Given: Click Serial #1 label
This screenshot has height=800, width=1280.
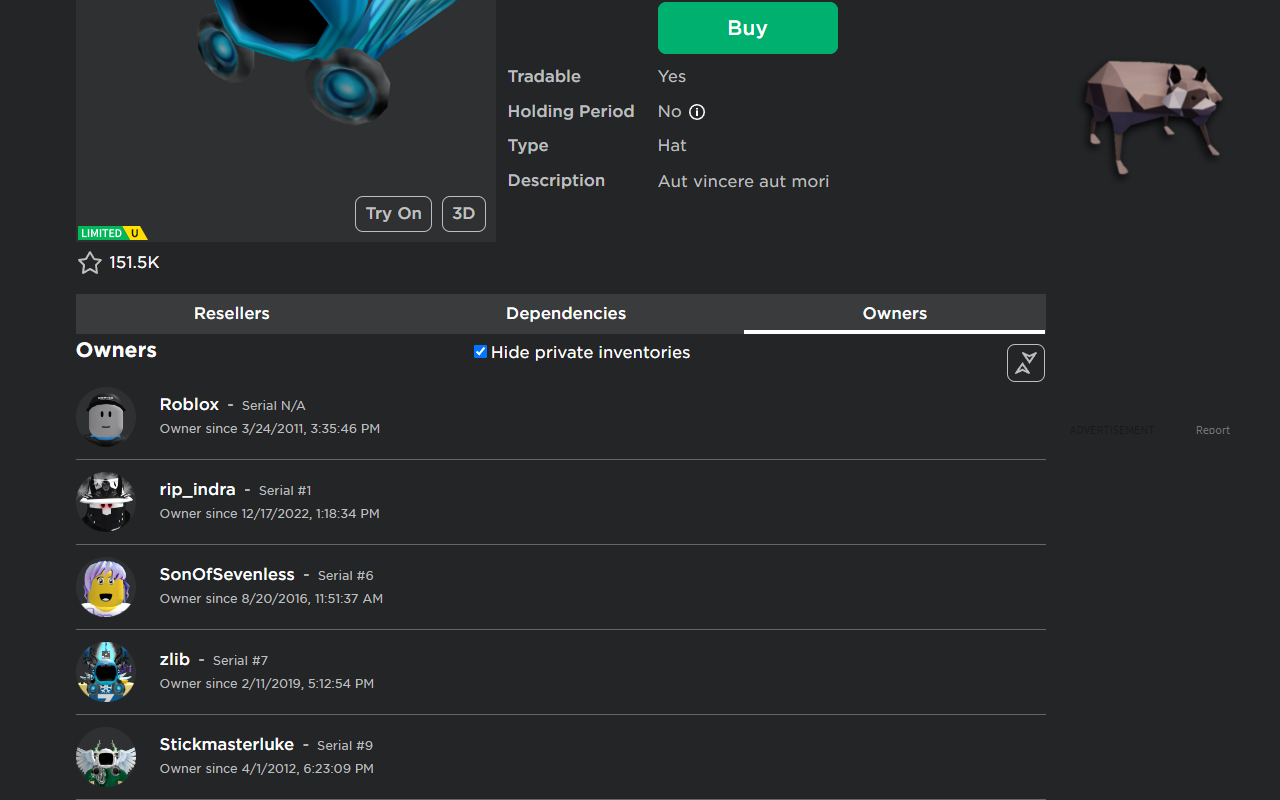Looking at the screenshot, I should tap(285, 491).
